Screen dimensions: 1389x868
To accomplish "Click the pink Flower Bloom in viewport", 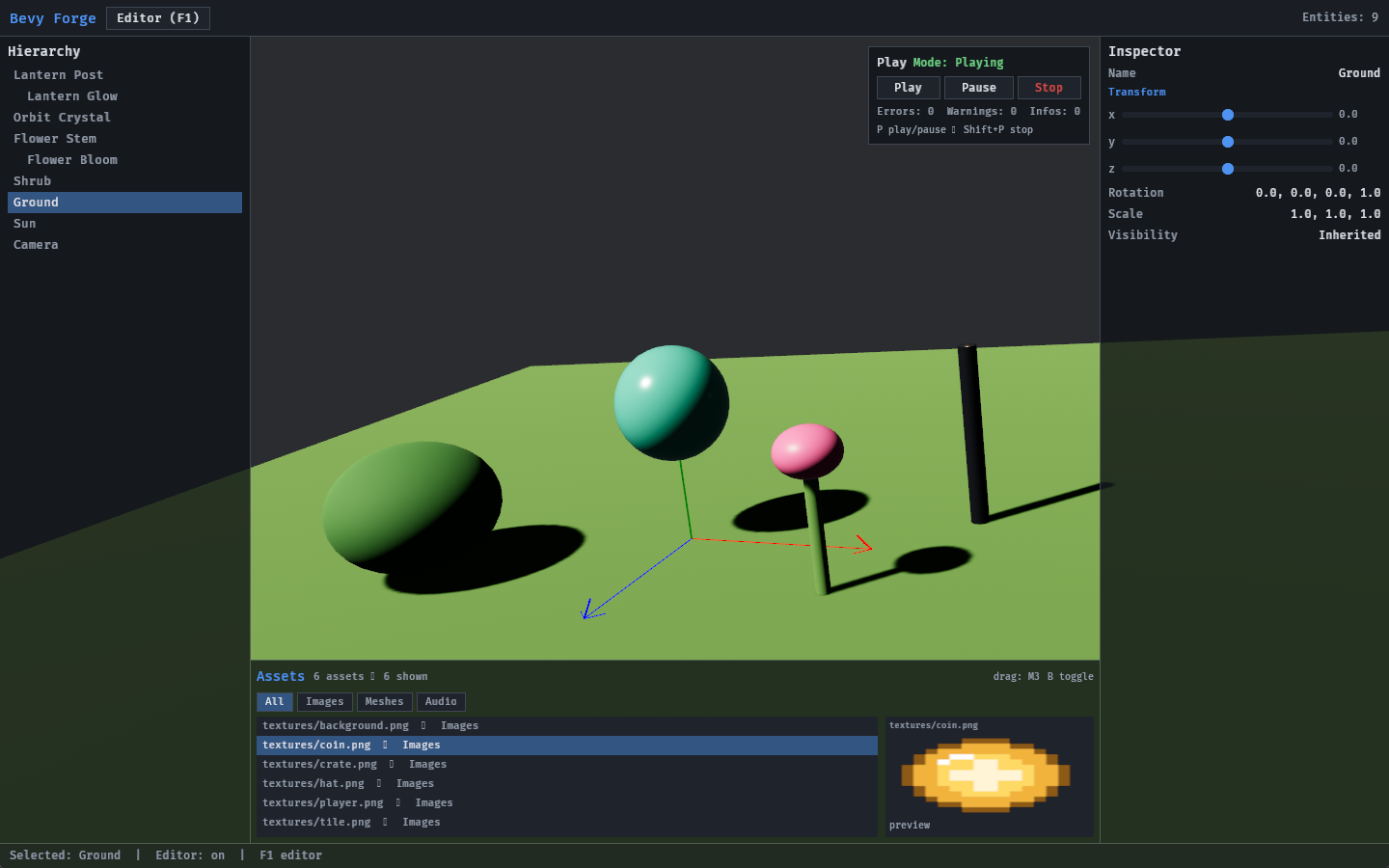I will coord(807,450).
